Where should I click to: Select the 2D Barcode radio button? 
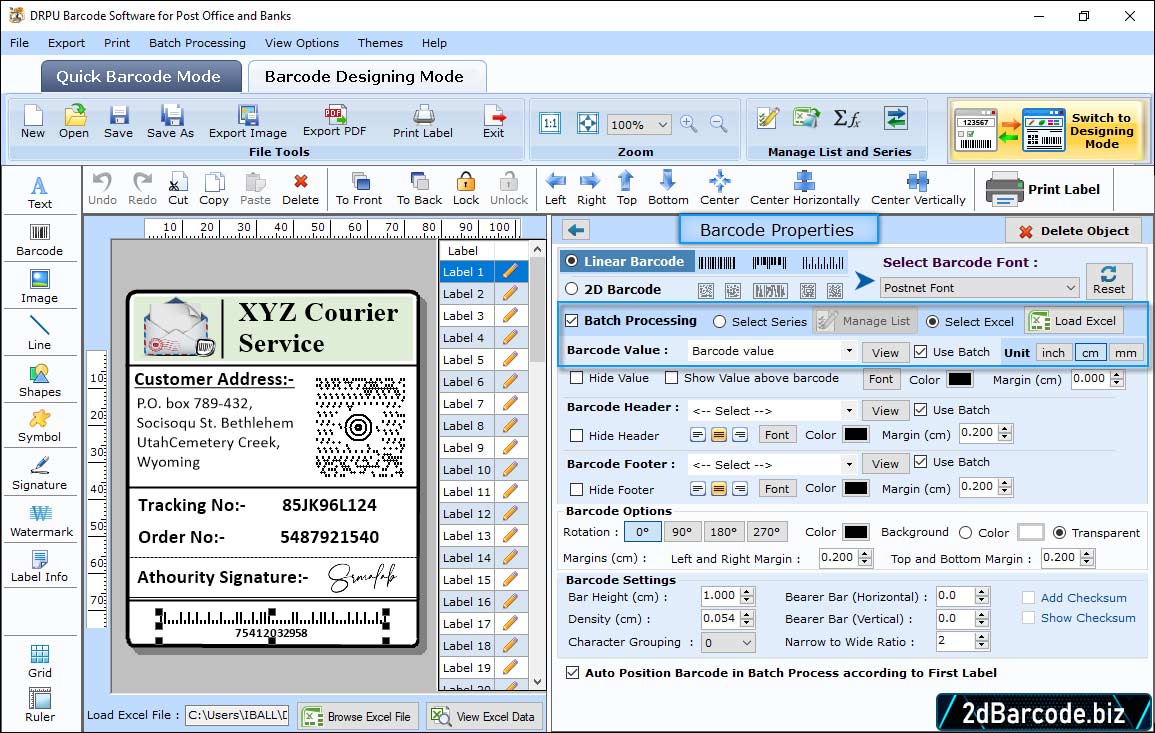pyautogui.click(x=572, y=289)
